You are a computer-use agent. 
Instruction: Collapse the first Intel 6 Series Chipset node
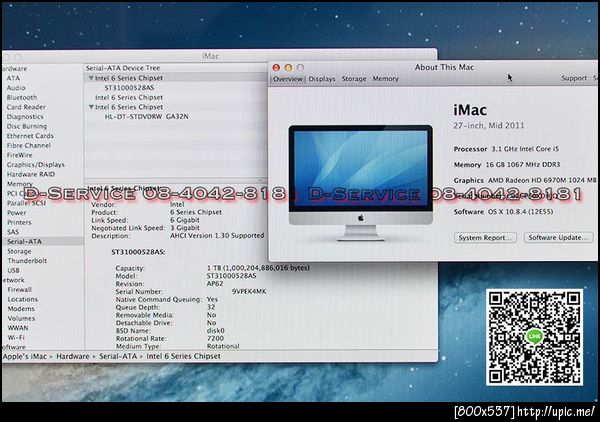(91, 78)
